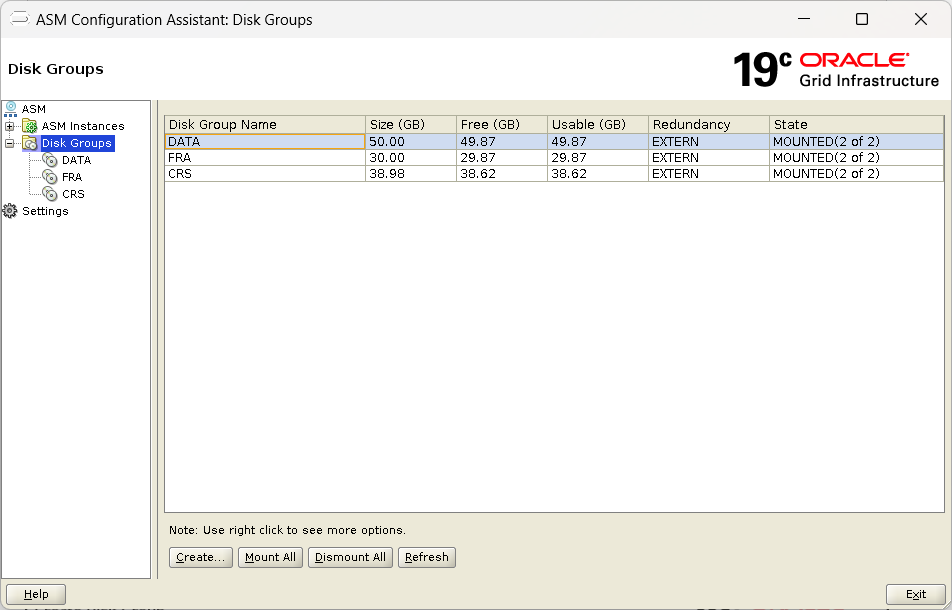Click the Dismount All button
The image size is (952, 610).
tap(350, 557)
